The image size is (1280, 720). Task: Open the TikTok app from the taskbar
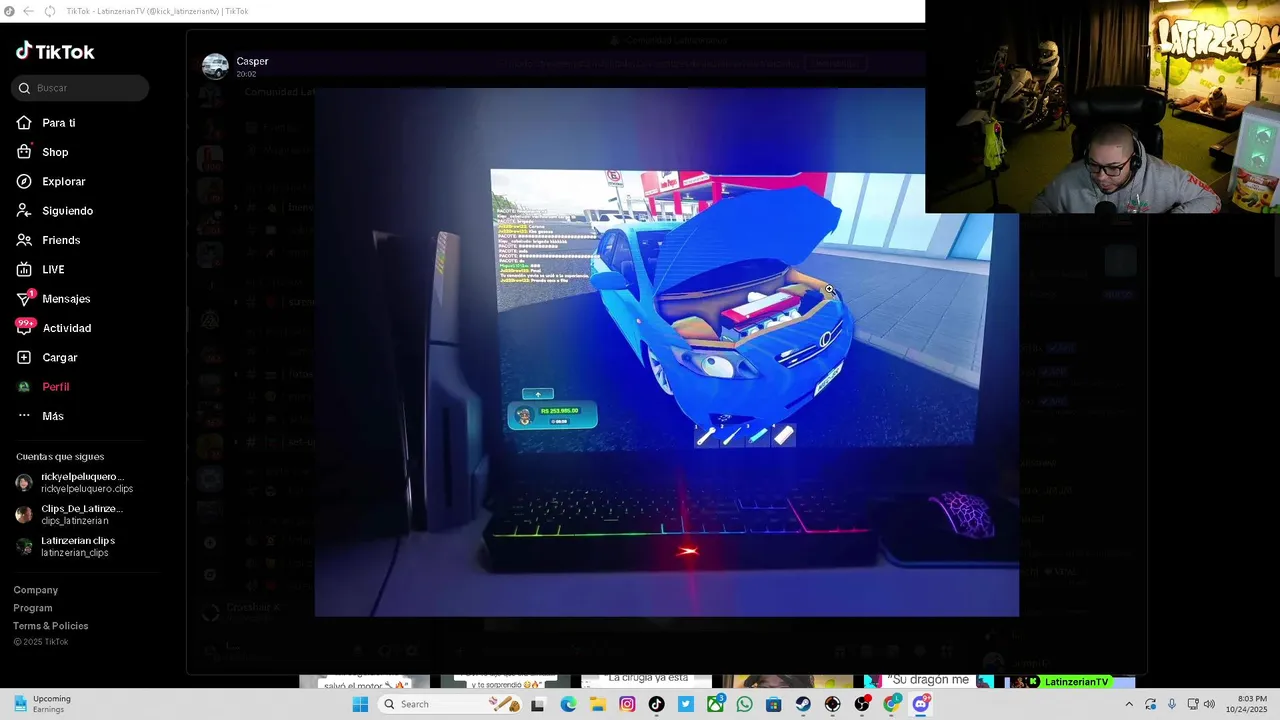tap(656, 704)
